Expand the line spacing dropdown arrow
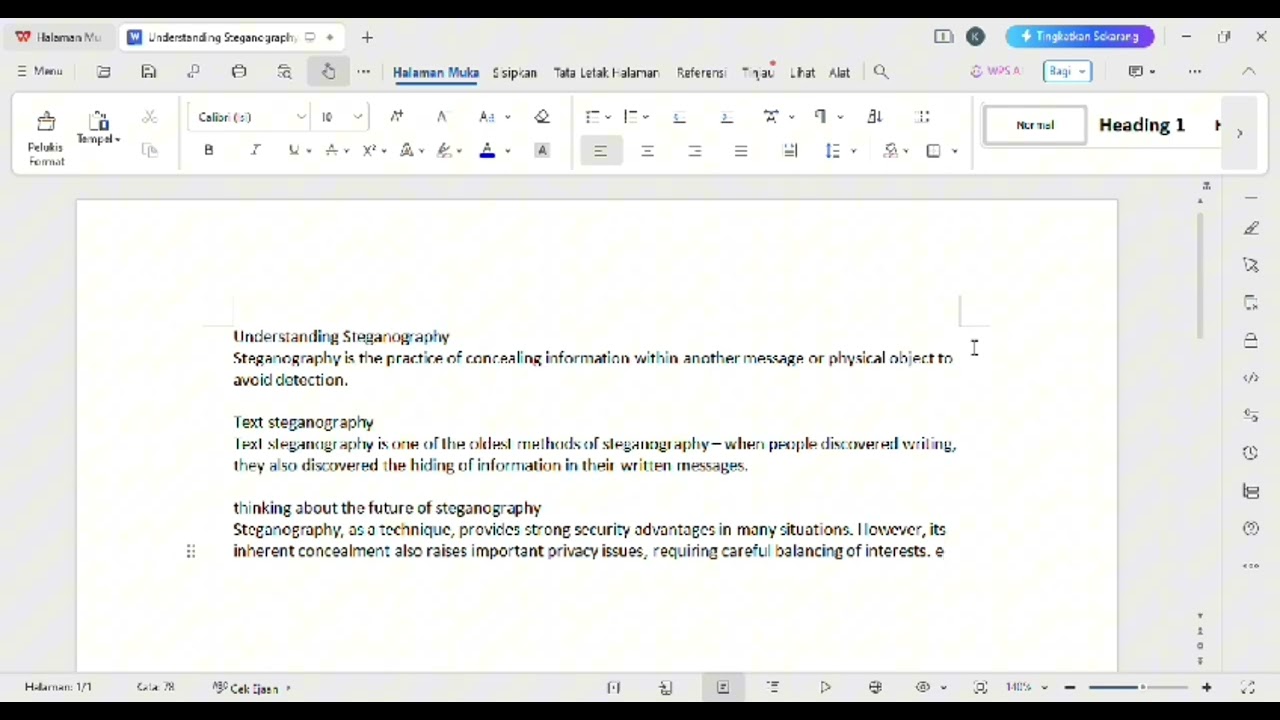The width and height of the screenshot is (1280, 720). pyautogui.click(x=853, y=151)
